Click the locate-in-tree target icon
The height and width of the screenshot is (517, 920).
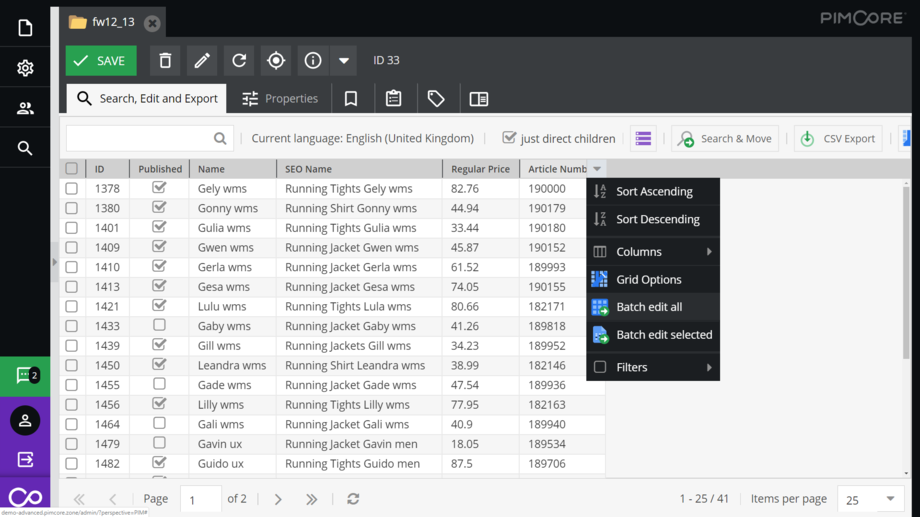coord(276,61)
